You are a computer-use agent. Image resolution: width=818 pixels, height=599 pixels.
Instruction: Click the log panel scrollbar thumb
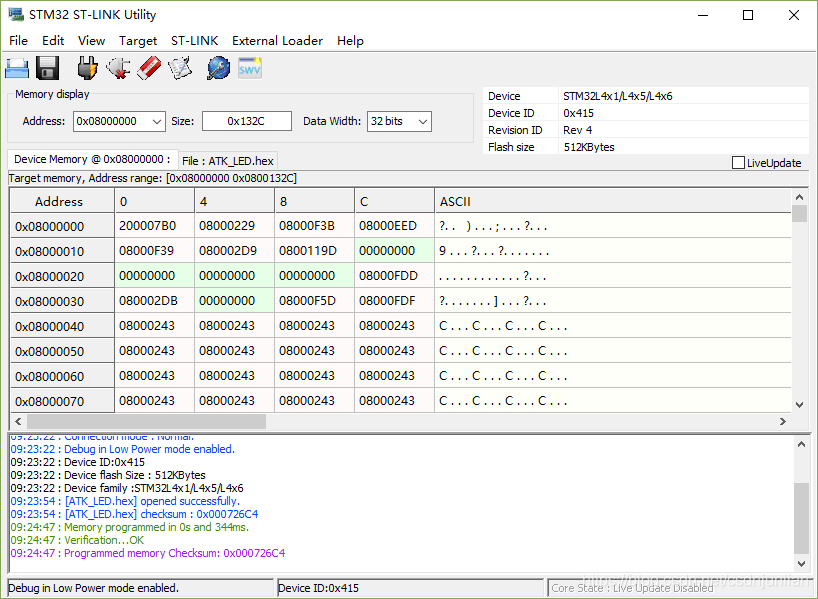[x=801, y=518]
